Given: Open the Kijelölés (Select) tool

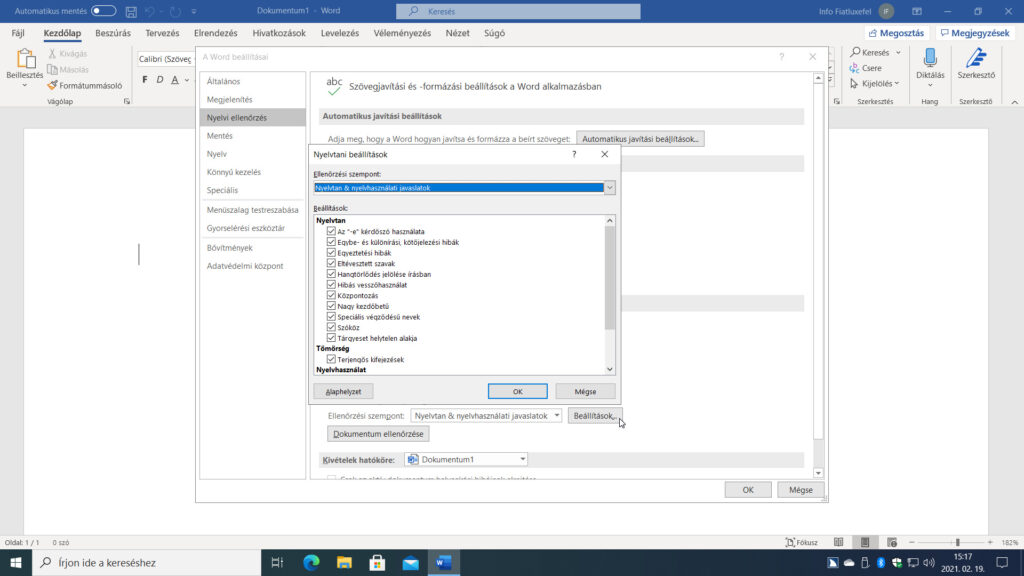Looking at the screenshot, I should point(874,84).
